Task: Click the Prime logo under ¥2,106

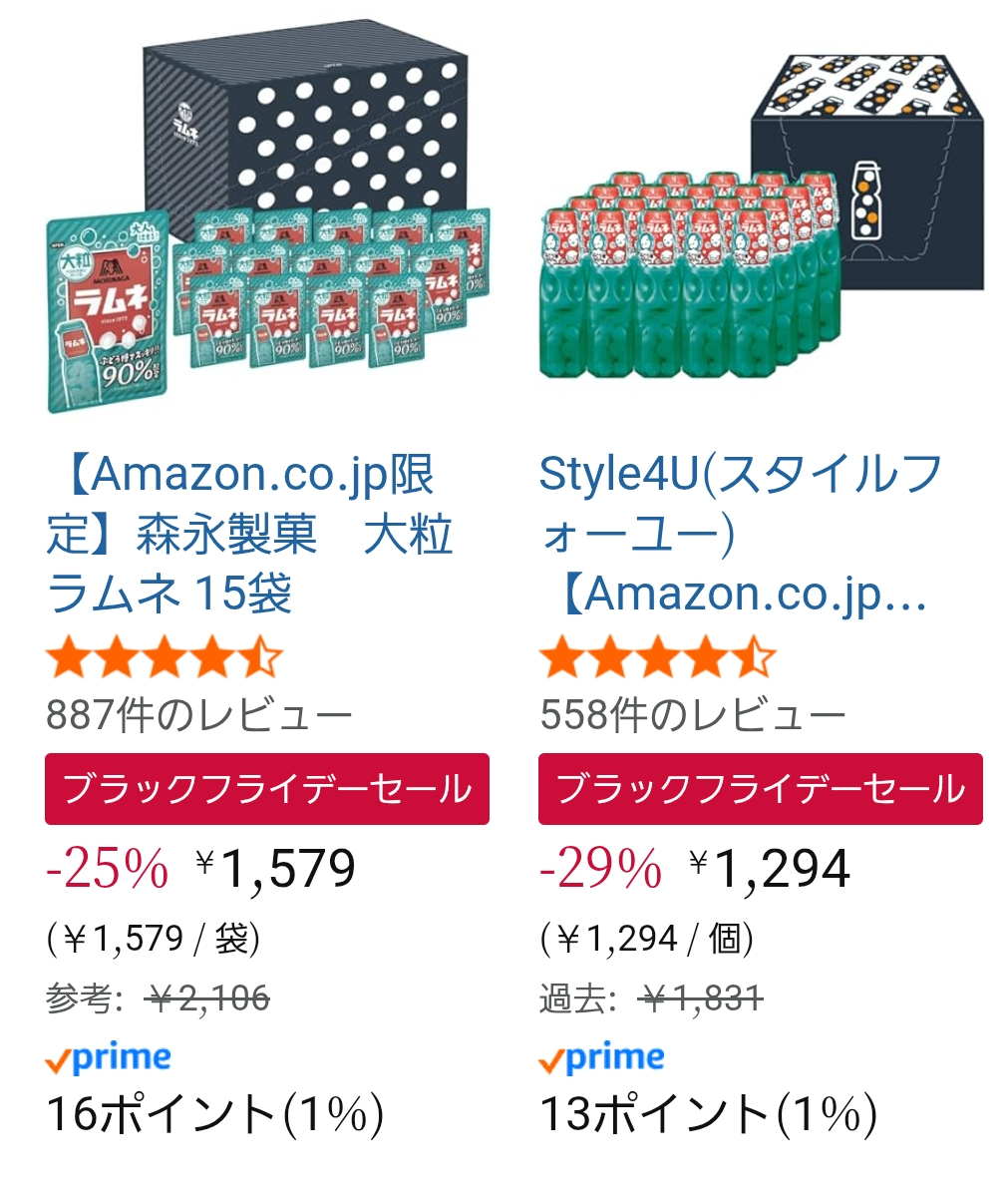Action: (x=109, y=1058)
